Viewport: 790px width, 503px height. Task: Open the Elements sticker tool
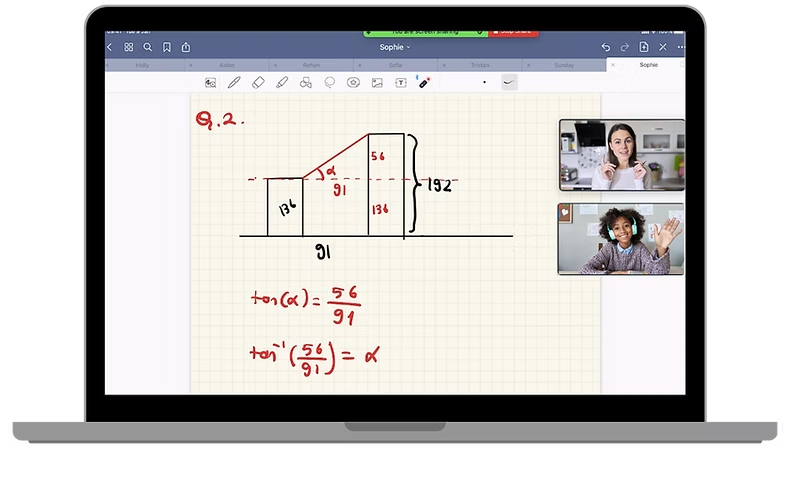(x=353, y=83)
